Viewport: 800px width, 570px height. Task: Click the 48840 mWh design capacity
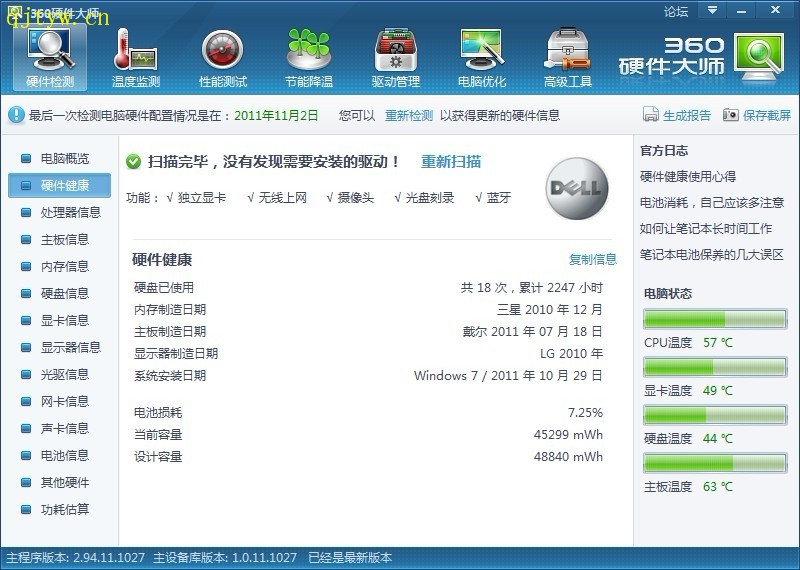(568, 457)
